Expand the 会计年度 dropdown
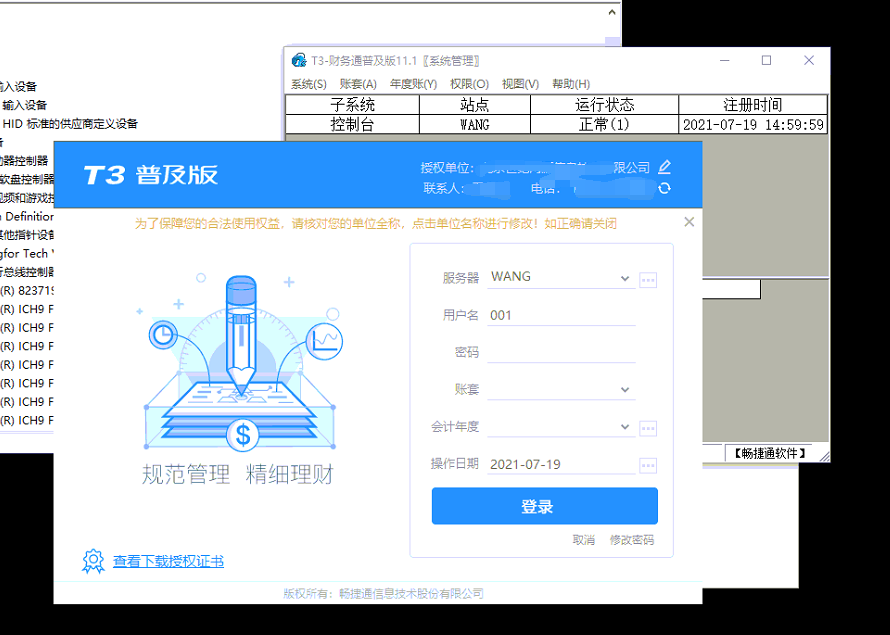This screenshot has height=635, width=890. 625,427
